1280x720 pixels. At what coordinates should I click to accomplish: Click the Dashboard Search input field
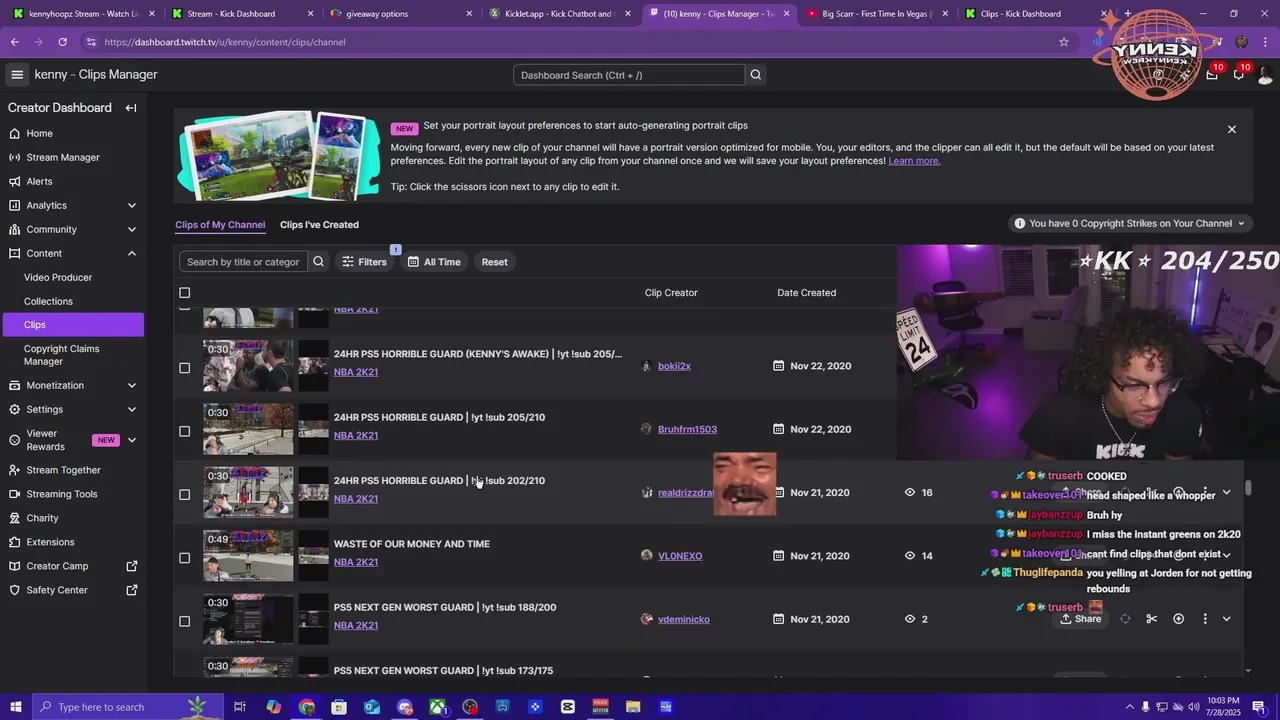[629, 75]
